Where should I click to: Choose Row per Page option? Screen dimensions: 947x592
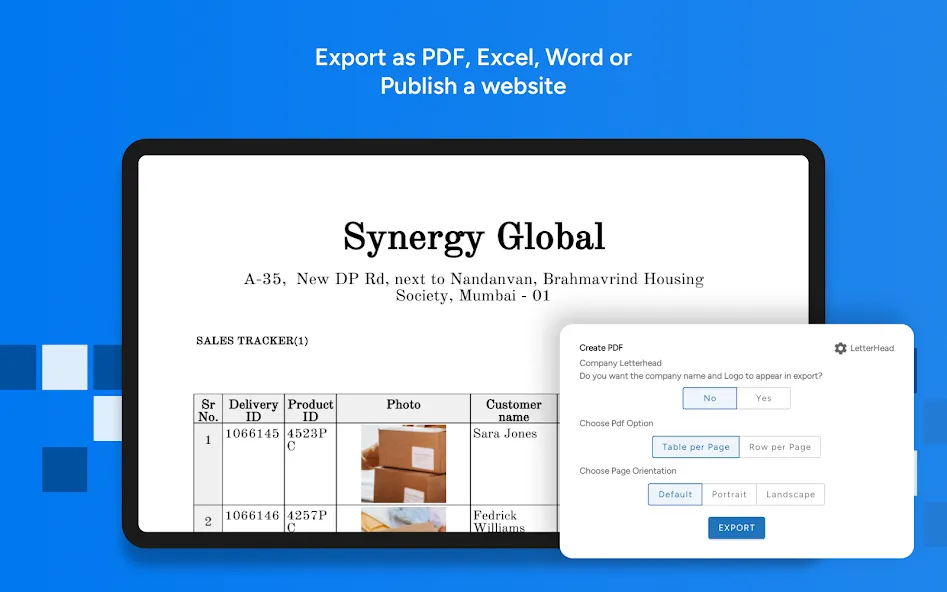click(x=780, y=447)
